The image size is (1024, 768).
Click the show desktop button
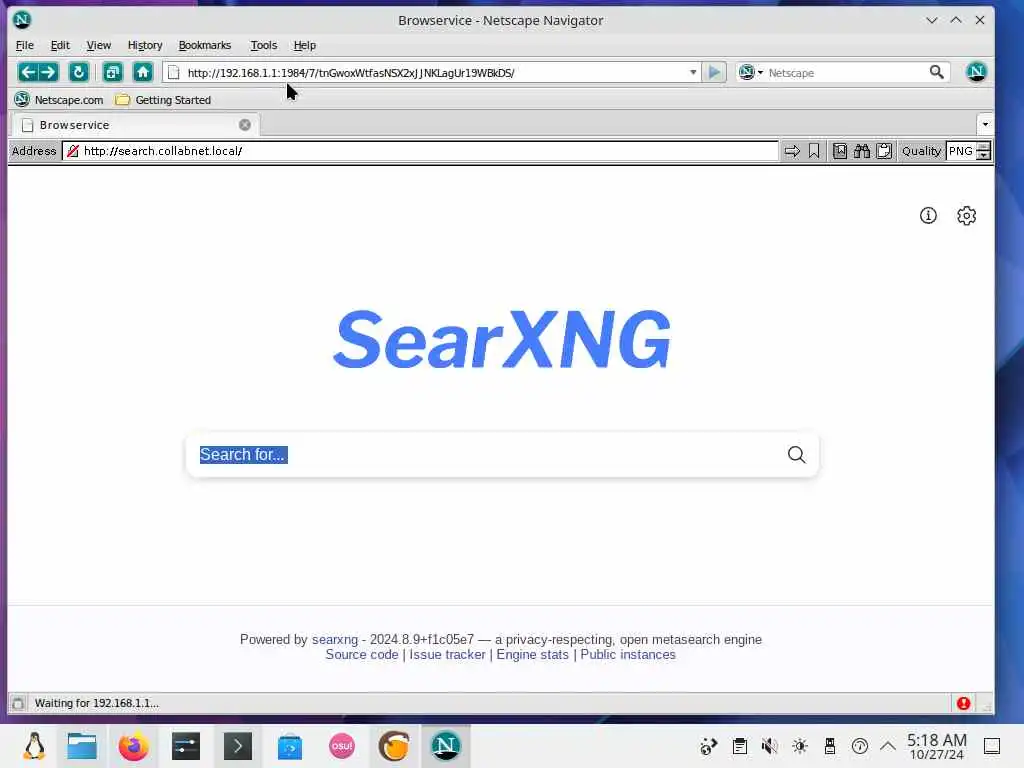click(x=991, y=746)
